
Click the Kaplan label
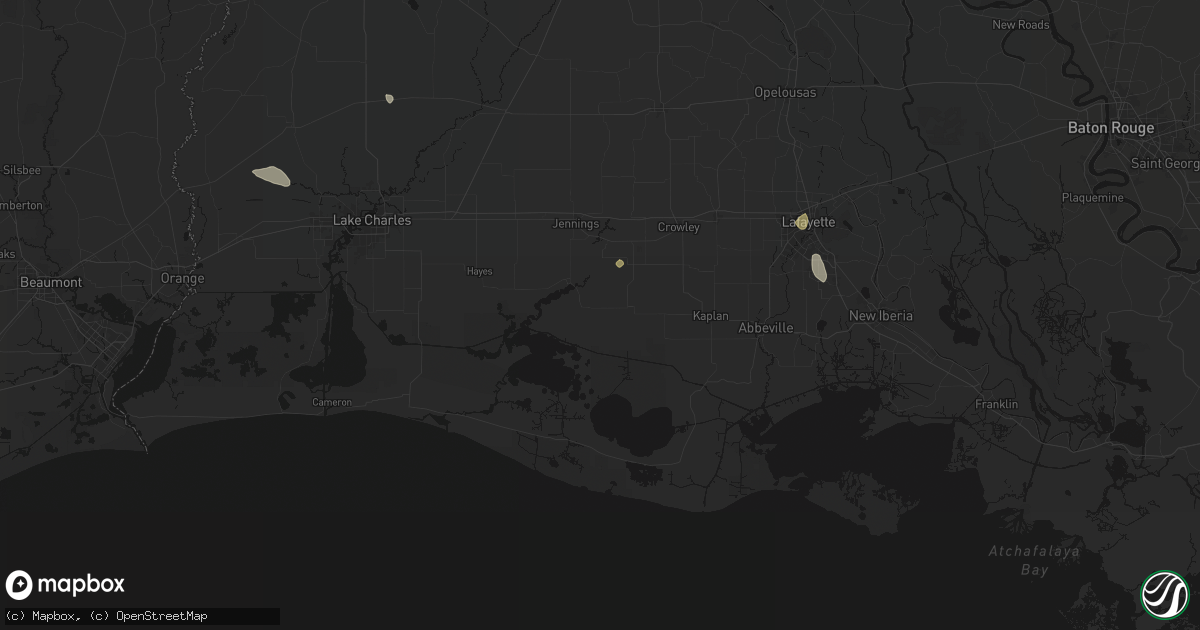tap(711, 316)
